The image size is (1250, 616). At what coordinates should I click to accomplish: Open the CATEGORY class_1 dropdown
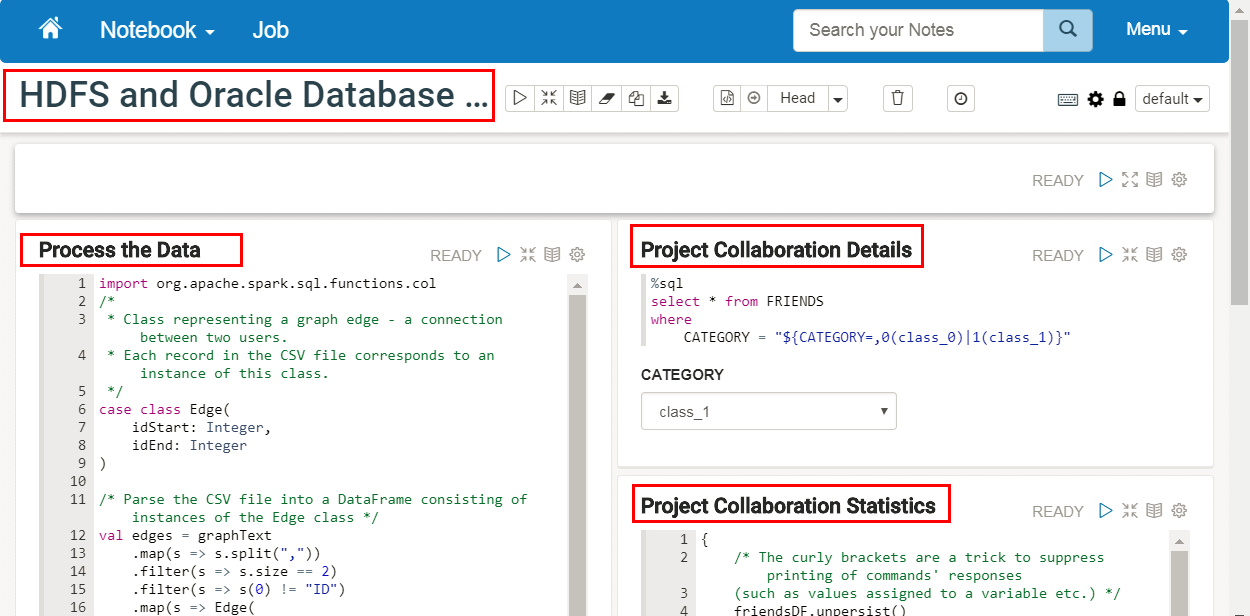pyautogui.click(x=768, y=411)
